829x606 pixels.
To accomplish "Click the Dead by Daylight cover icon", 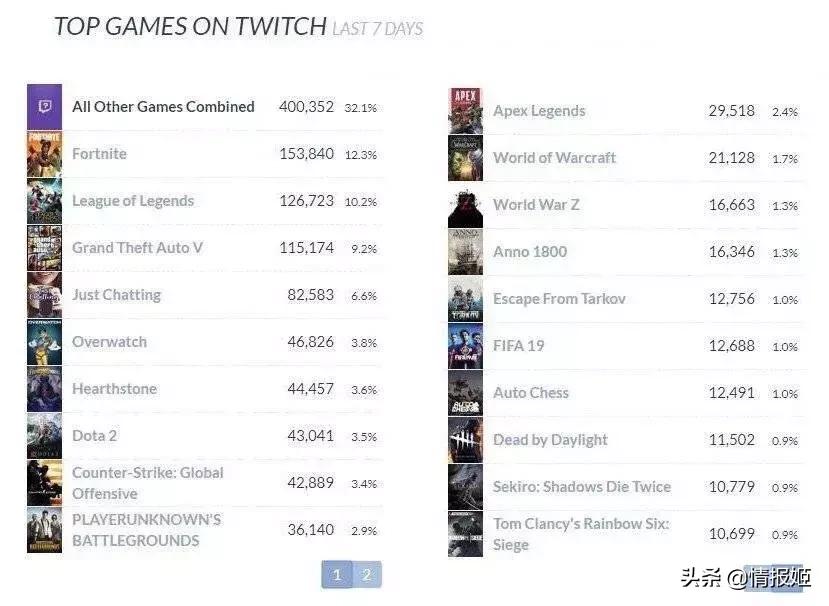I will [x=465, y=440].
